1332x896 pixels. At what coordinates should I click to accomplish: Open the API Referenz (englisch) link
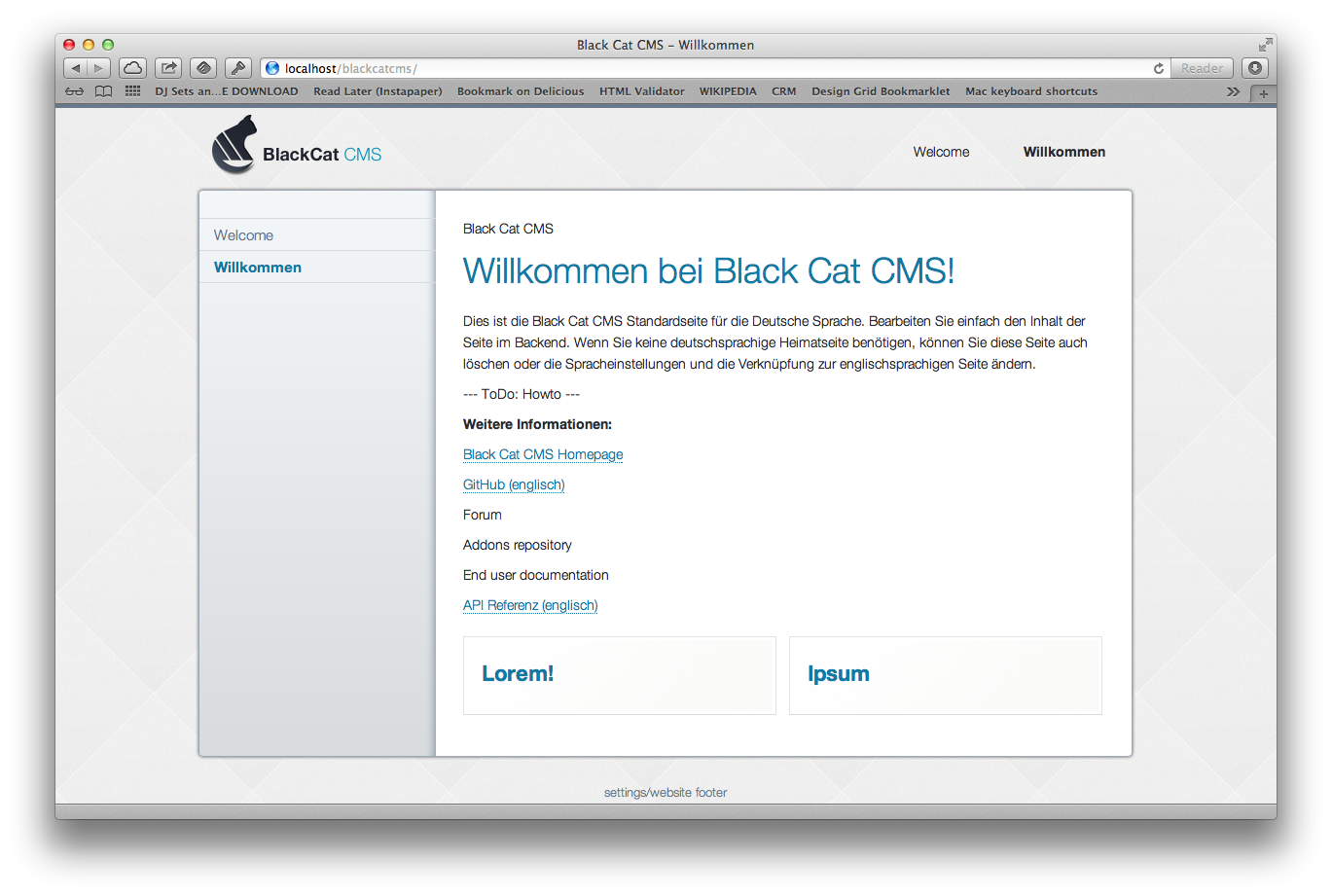coord(530,605)
